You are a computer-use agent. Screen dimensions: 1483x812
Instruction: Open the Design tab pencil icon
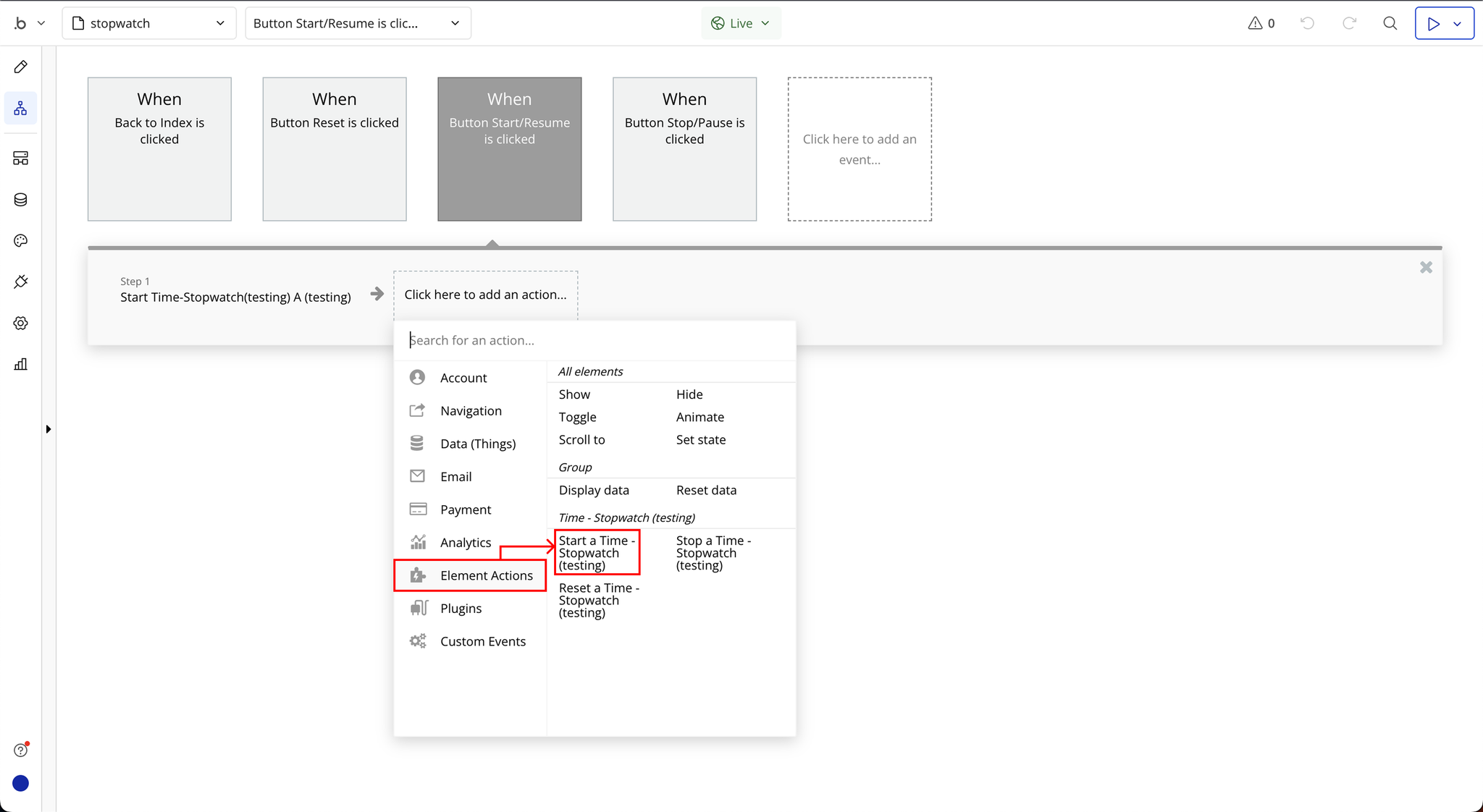coord(20,67)
